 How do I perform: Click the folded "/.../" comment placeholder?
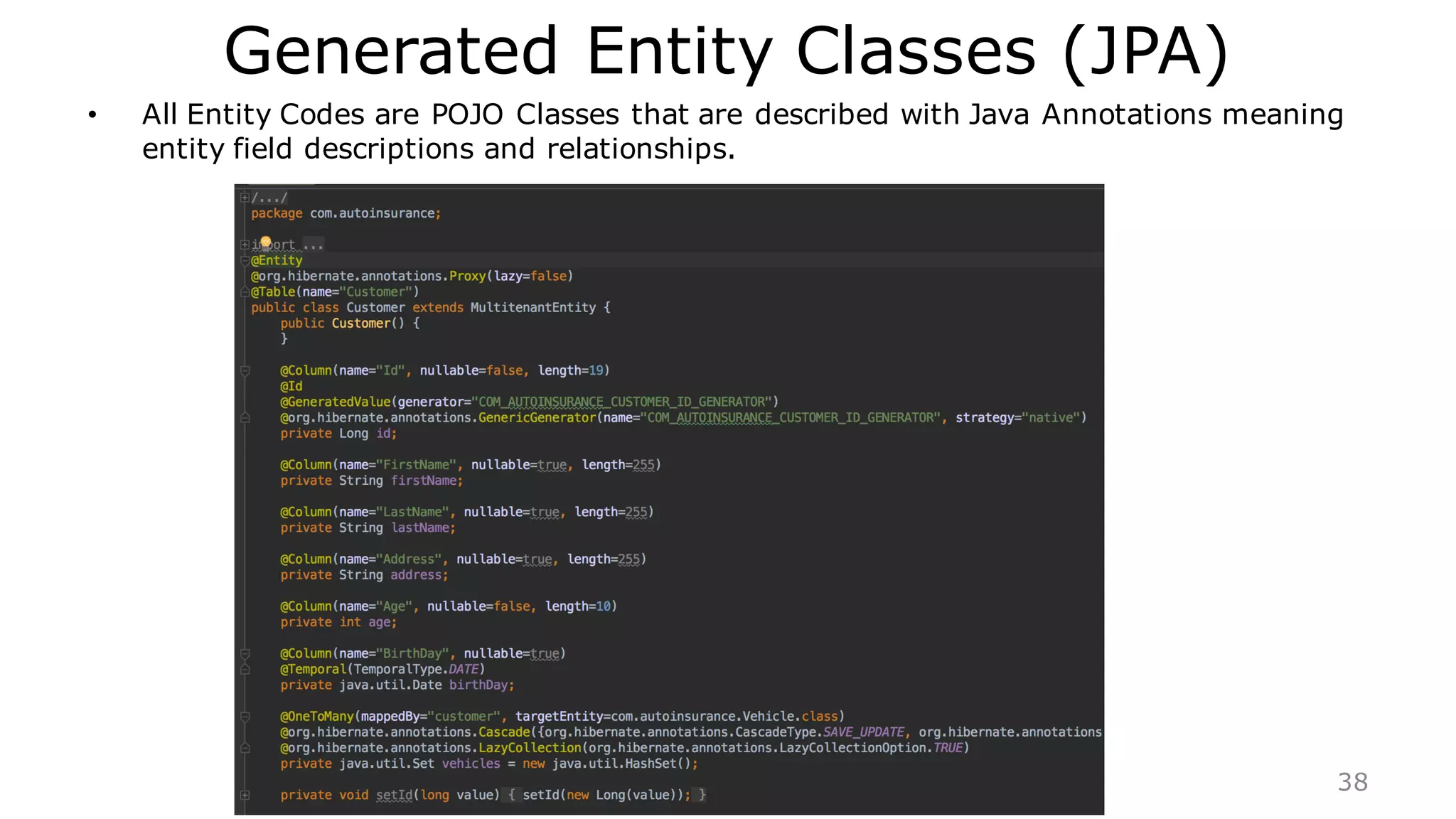(269, 198)
